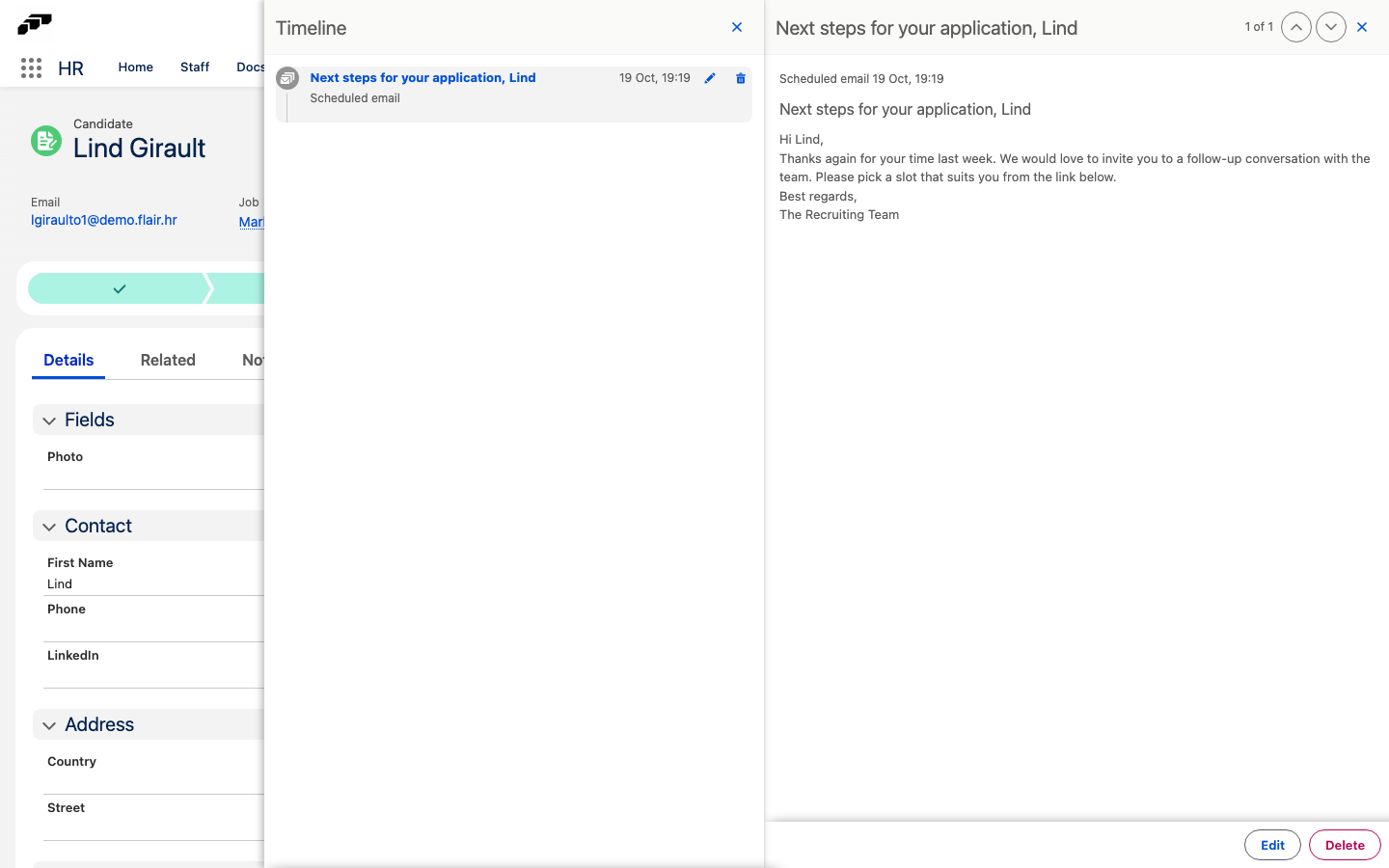Open the Docs nav item
Screen dimensions: 1389x868
click(x=250, y=67)
